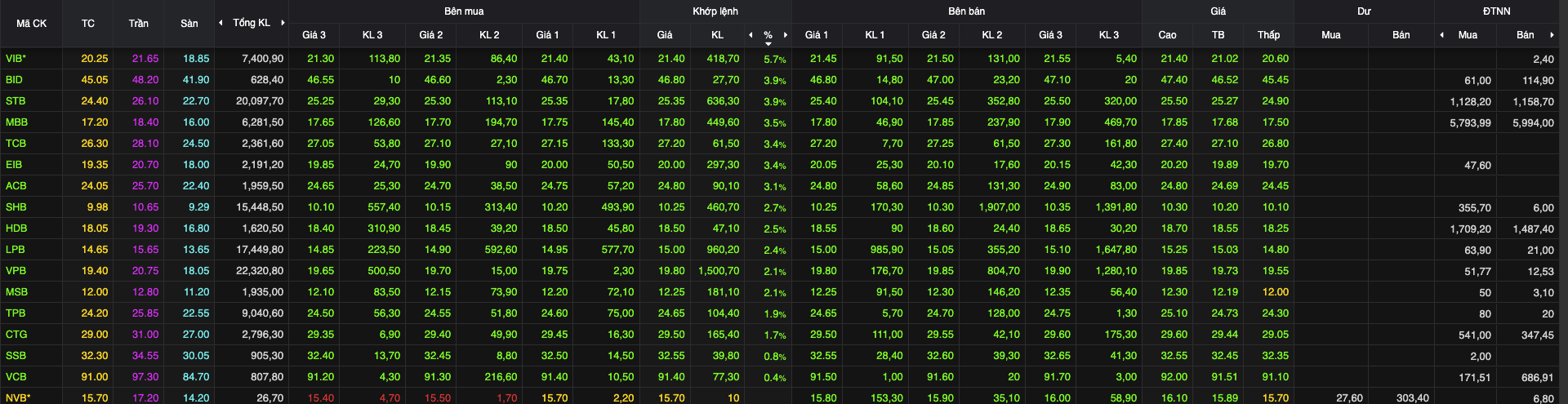Select the SSB stock row symbol
Screen dimensions: 1568x404
16,356
